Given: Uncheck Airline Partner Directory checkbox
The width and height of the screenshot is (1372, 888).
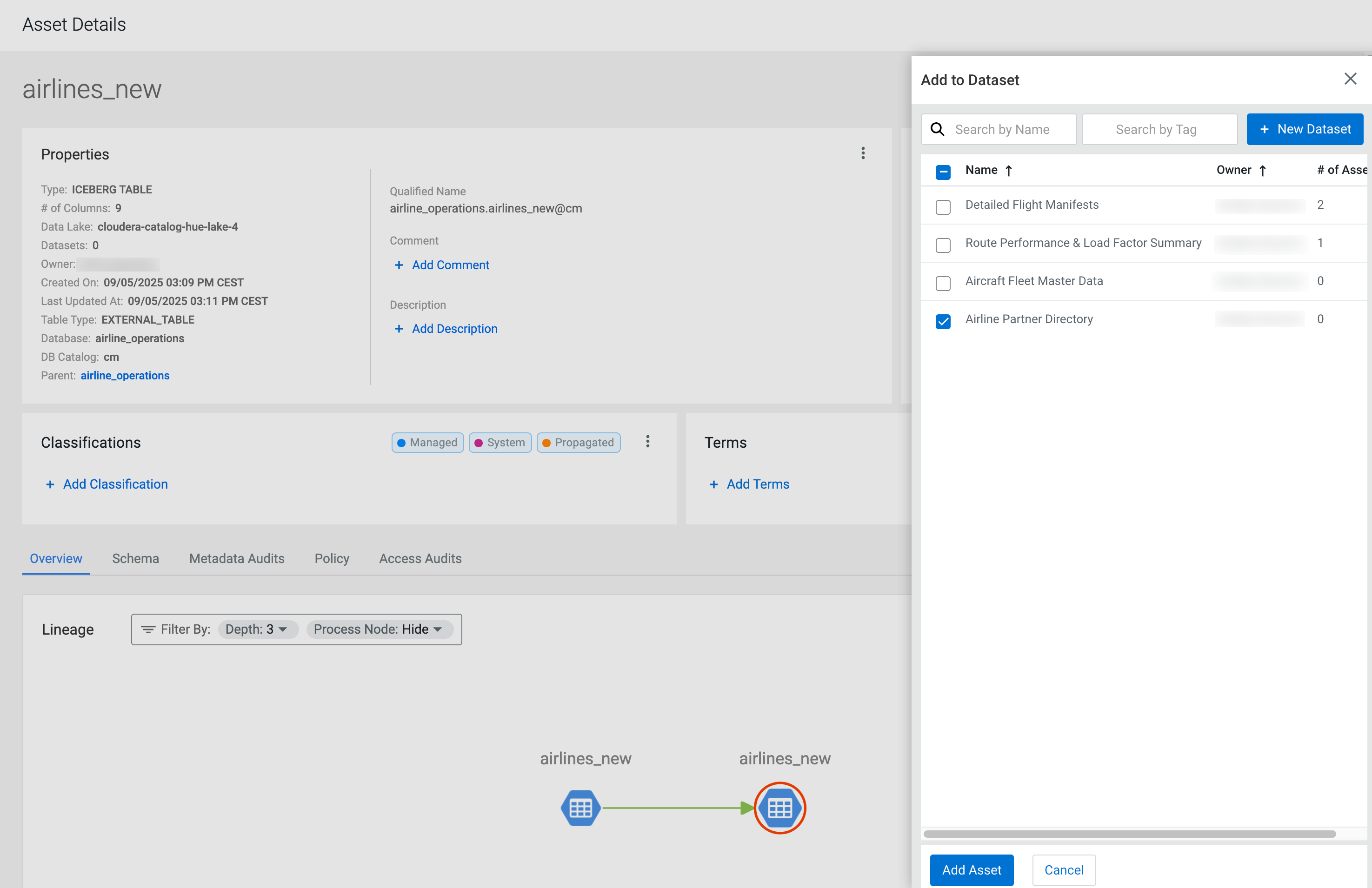Looking at the screenshot, I should coord(943,321).
